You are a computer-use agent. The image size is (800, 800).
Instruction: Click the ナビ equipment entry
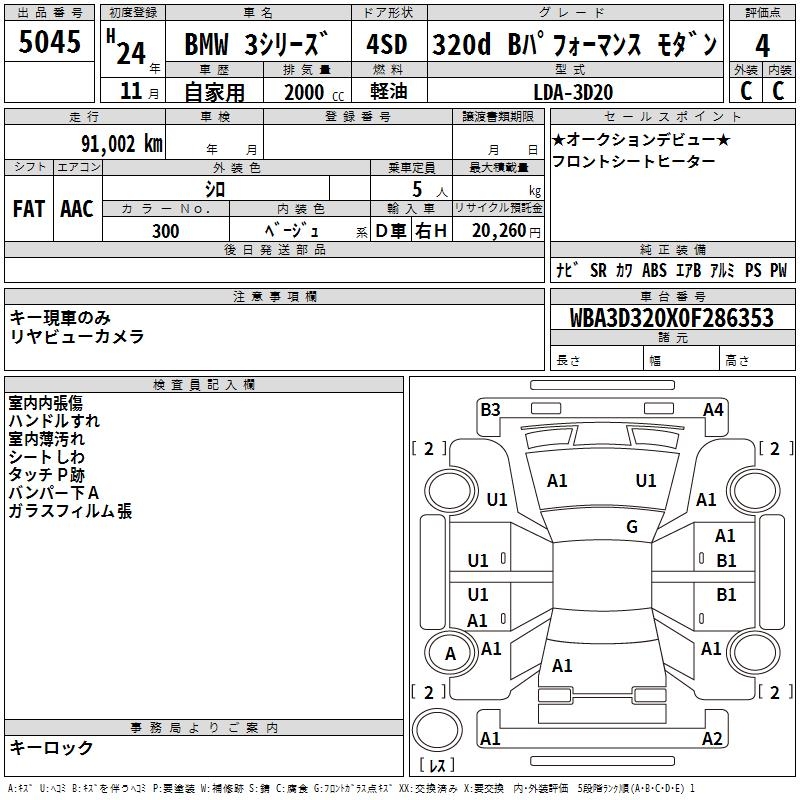[568, 270]
